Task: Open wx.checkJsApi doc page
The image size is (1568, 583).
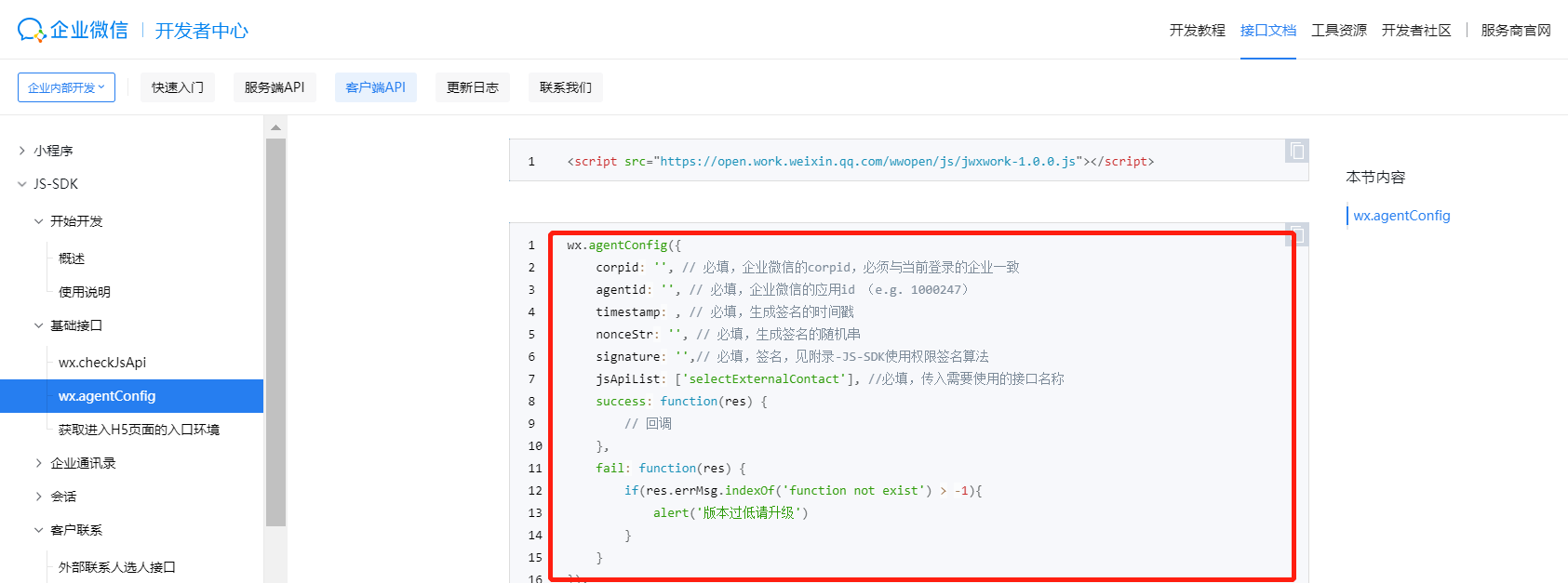Action: (102, 363)
